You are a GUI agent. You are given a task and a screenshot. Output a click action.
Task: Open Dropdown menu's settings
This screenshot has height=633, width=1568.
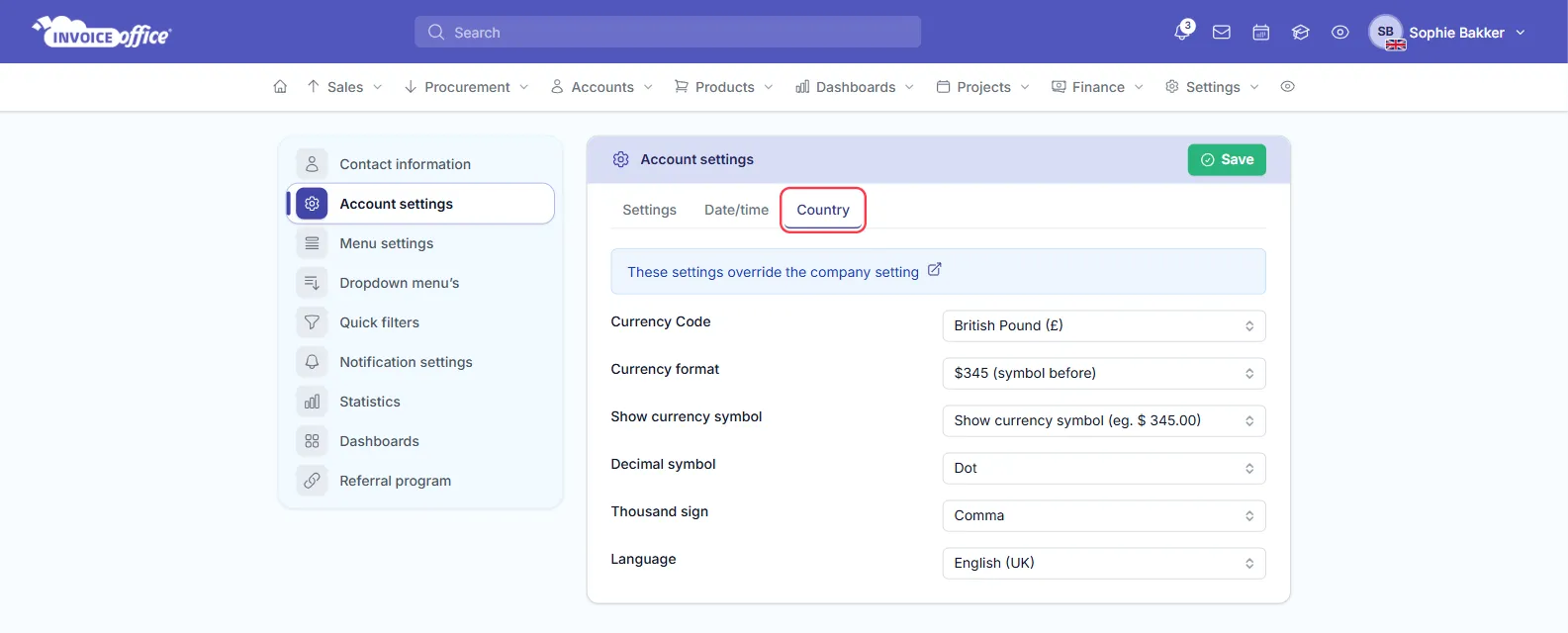pos(420,283)
